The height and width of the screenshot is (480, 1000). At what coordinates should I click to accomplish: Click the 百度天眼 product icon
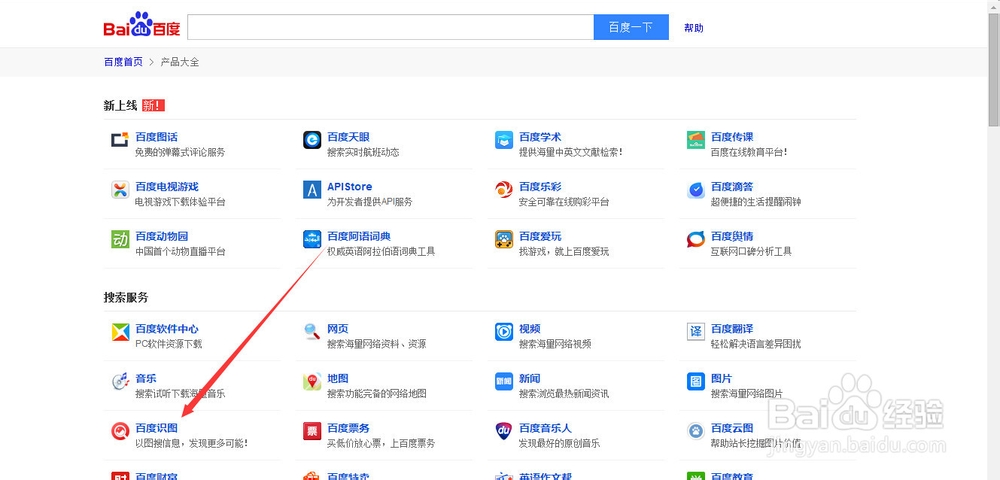tap(312, 140)
